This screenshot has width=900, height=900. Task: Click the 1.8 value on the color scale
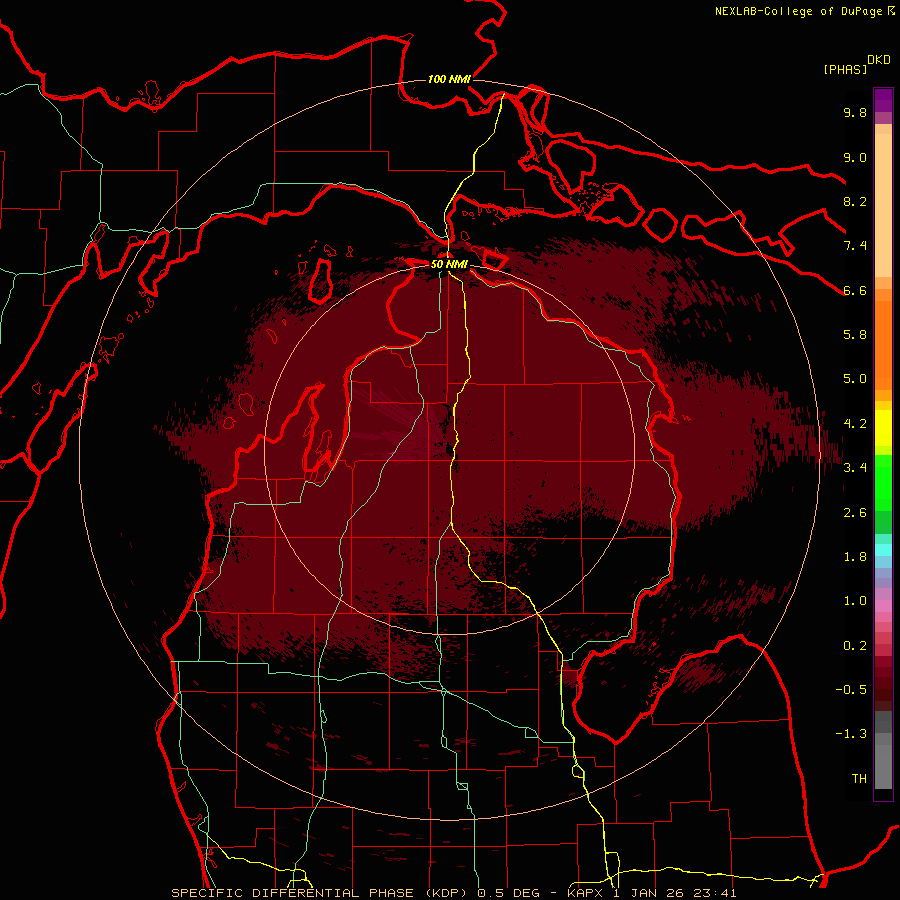855,557
